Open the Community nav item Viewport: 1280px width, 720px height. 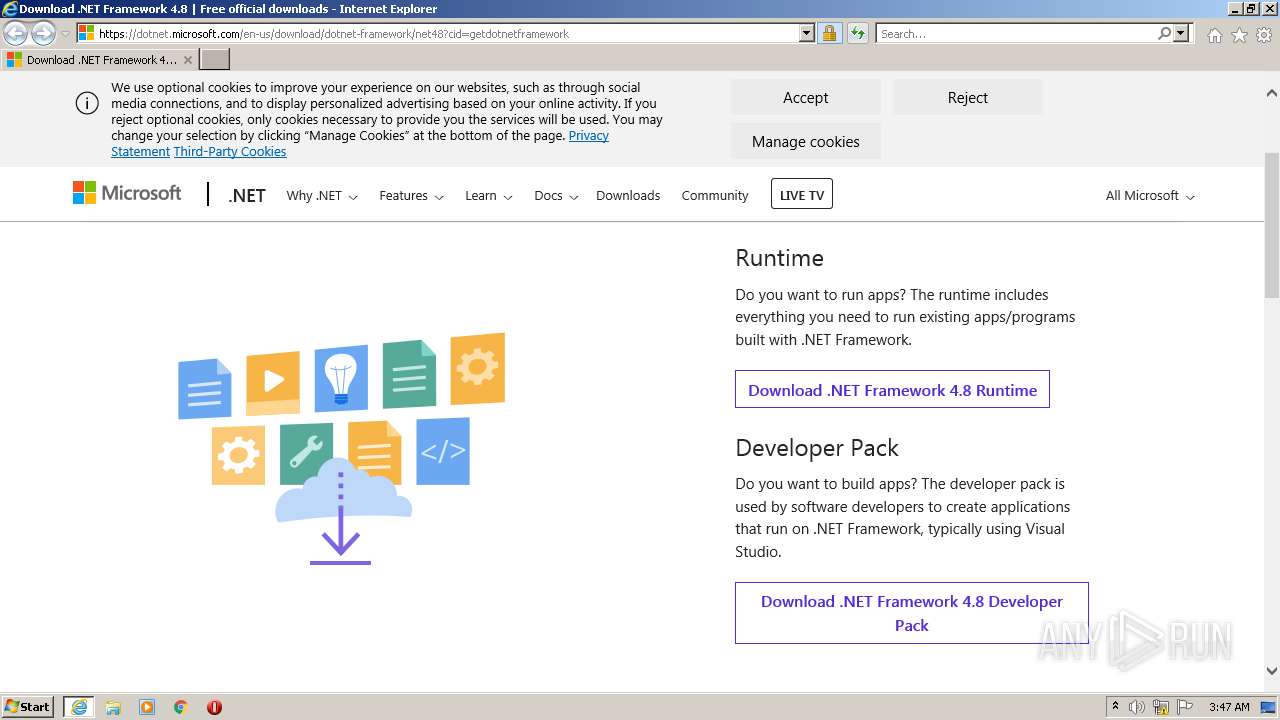715,196
